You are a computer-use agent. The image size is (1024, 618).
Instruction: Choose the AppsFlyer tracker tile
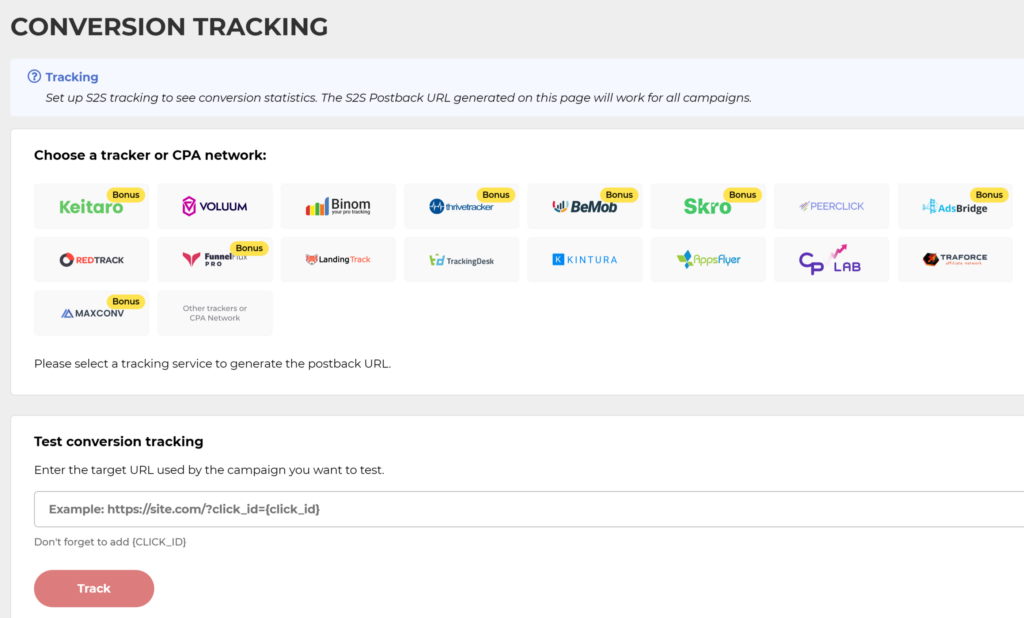click(708, 260)
